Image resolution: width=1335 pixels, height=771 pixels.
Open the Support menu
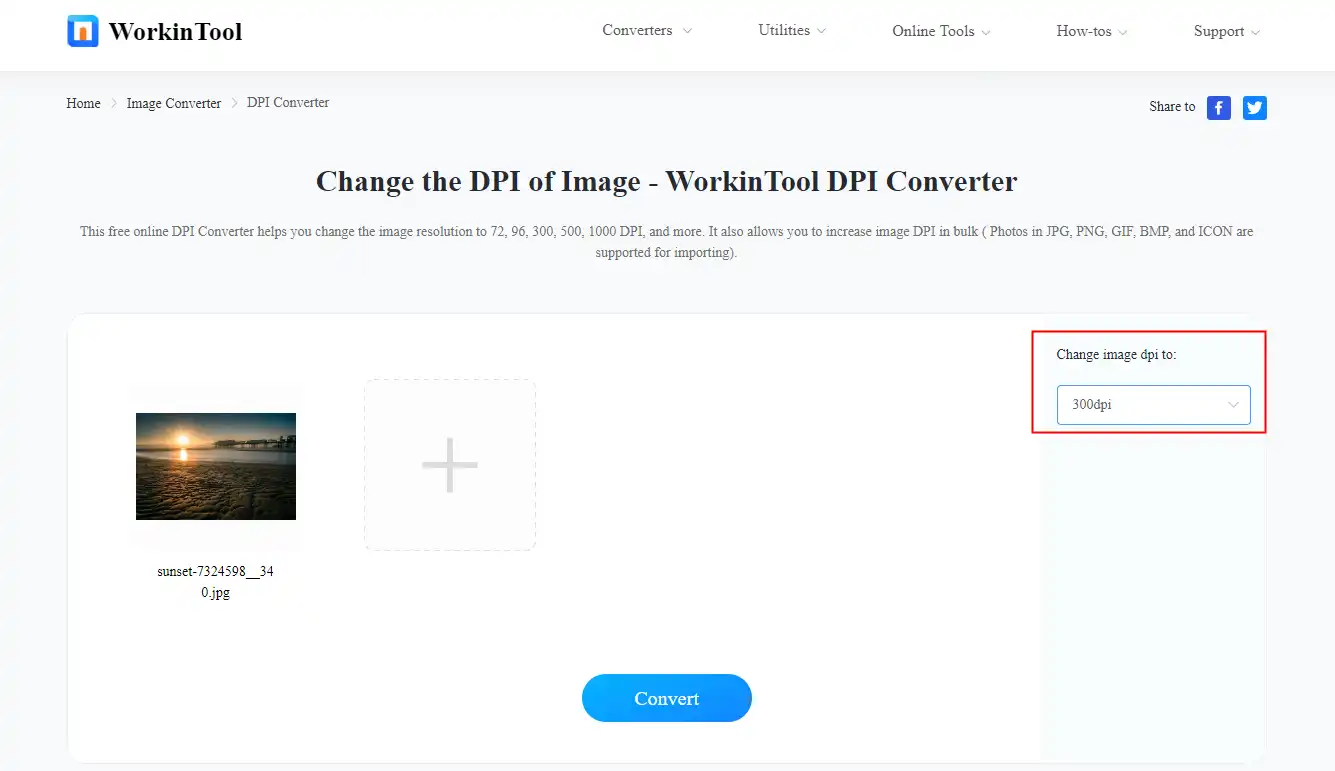(x=1227, y=32)
